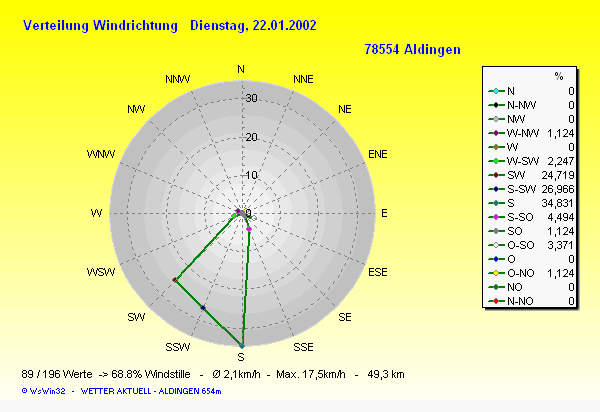
Task: Click the magenta data point near the chart center
Action: coord(248,229)
